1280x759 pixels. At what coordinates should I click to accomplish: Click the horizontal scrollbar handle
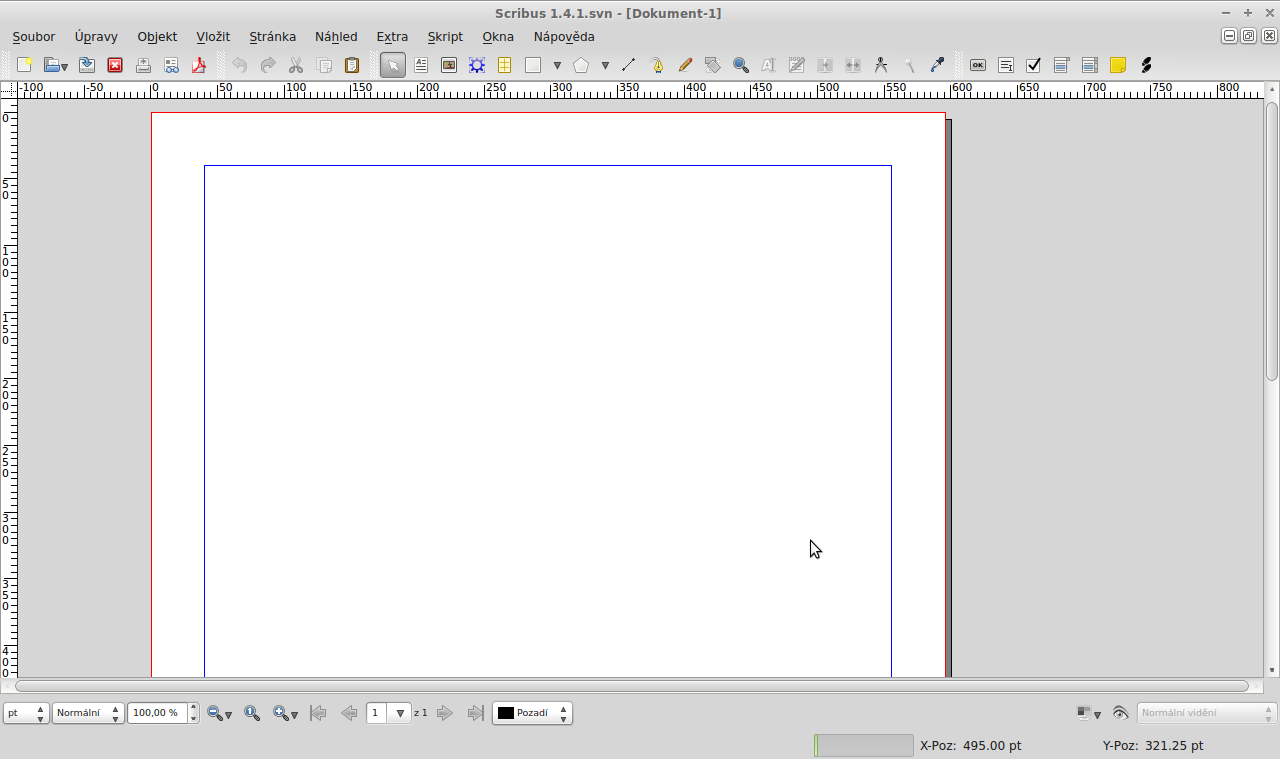pos(632,686)
